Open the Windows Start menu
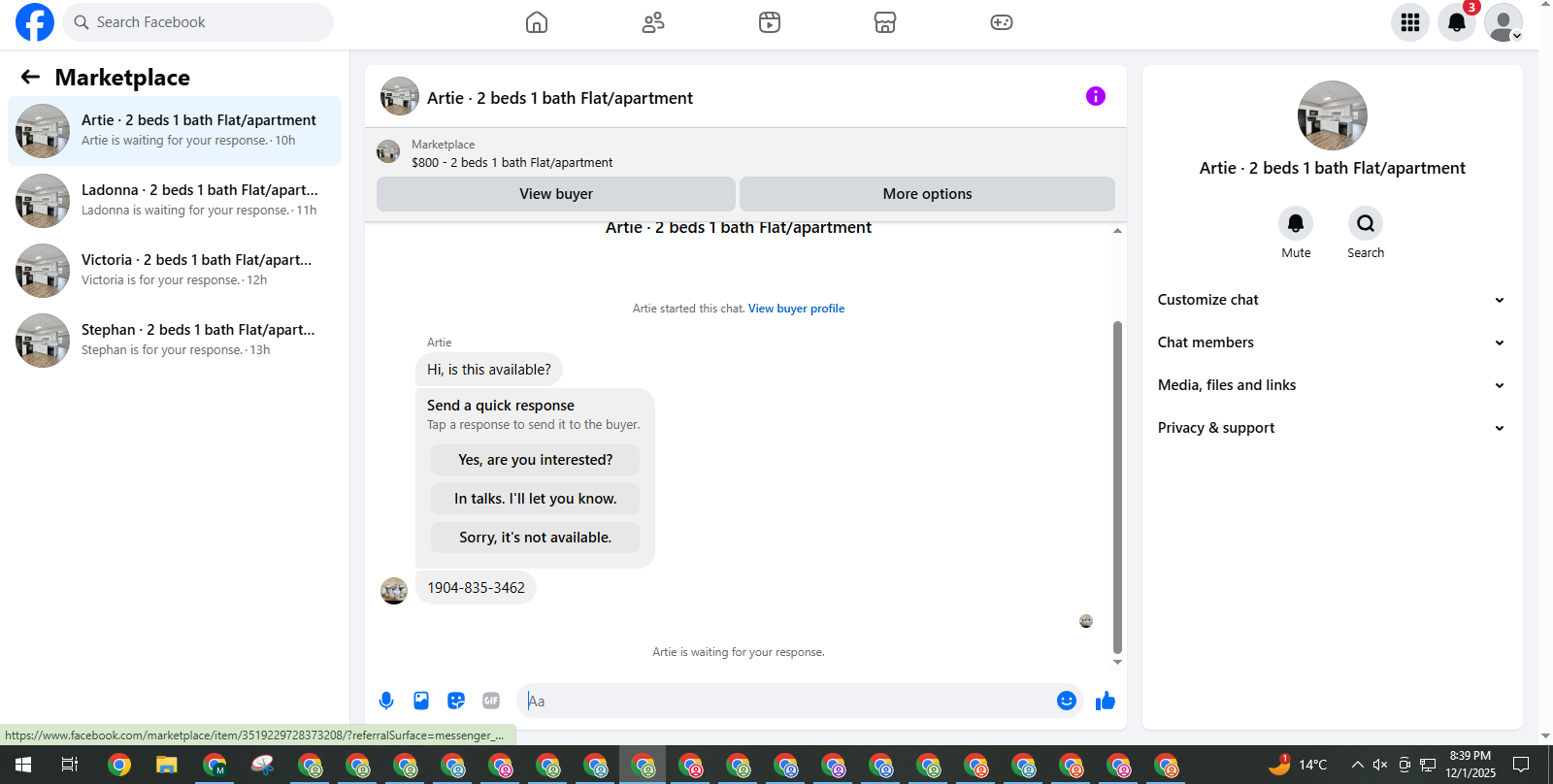 [x=23, y=765]
